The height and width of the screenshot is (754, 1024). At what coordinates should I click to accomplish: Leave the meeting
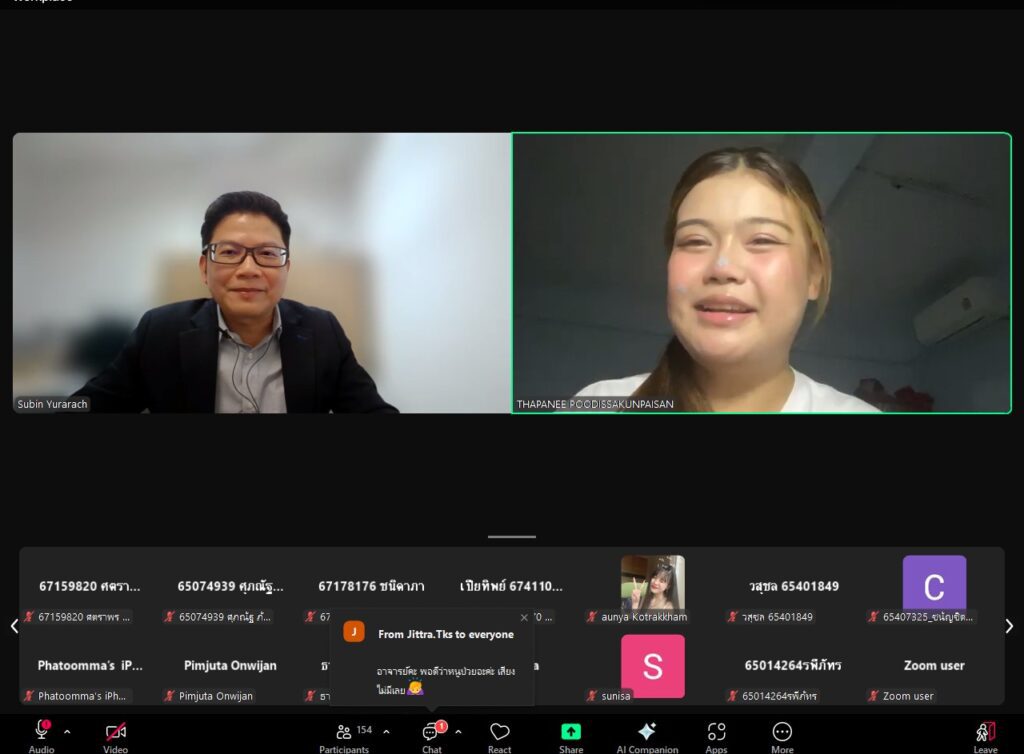coord(985,737)
